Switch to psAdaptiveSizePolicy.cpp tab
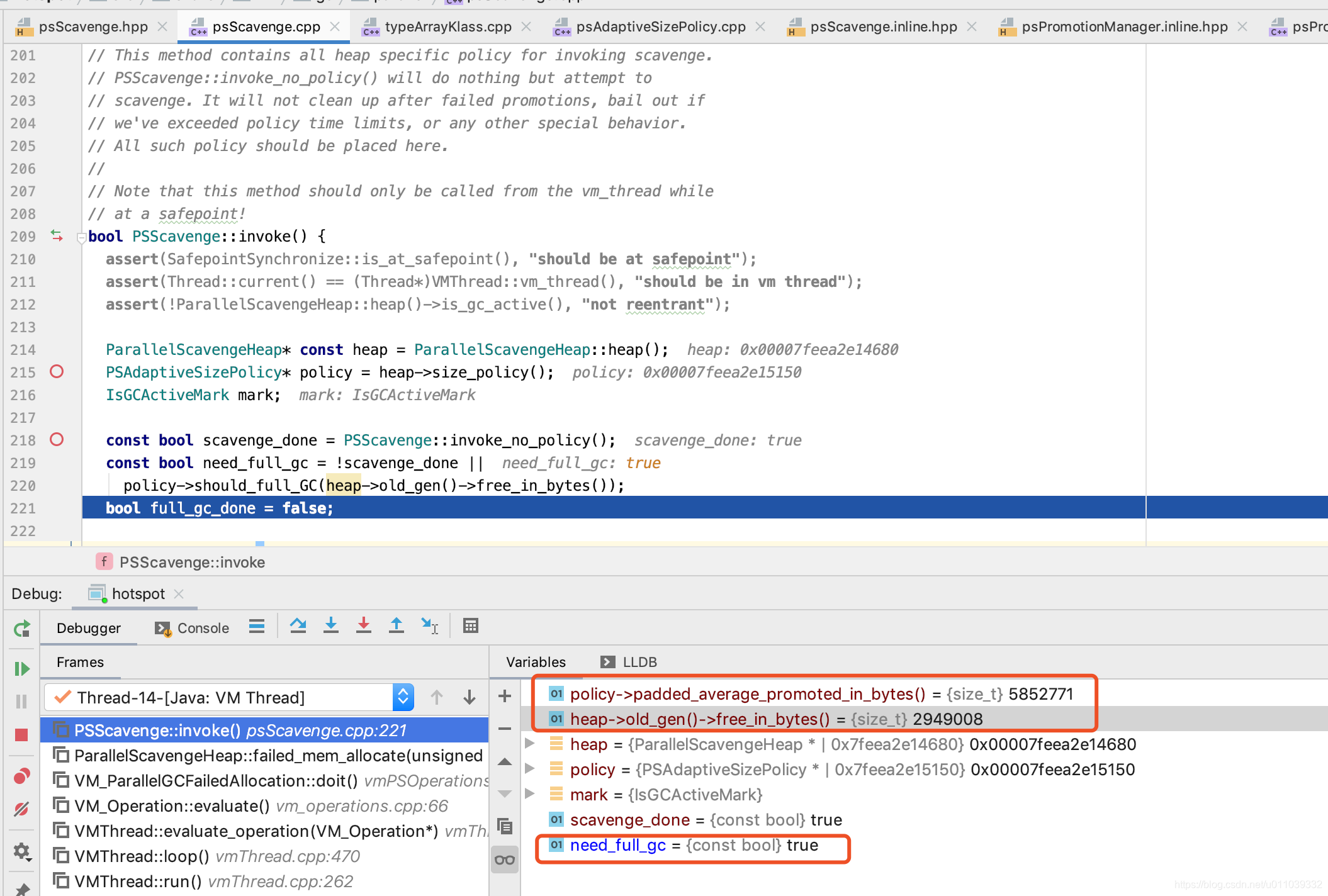Screen dimensions: 1328x896 pyautogui.click(x=660, y=26)
